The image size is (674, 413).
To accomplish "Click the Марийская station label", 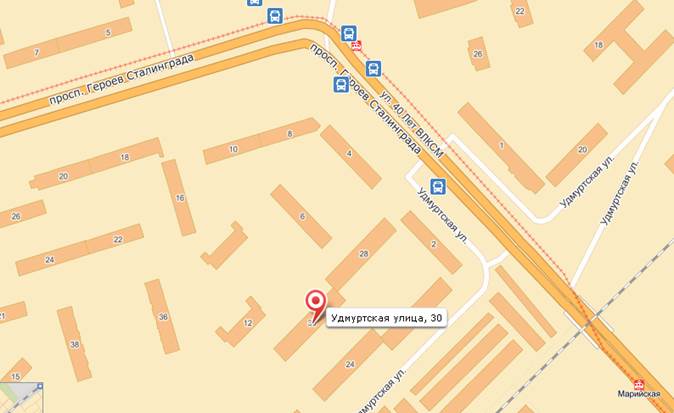I will 639,394.
